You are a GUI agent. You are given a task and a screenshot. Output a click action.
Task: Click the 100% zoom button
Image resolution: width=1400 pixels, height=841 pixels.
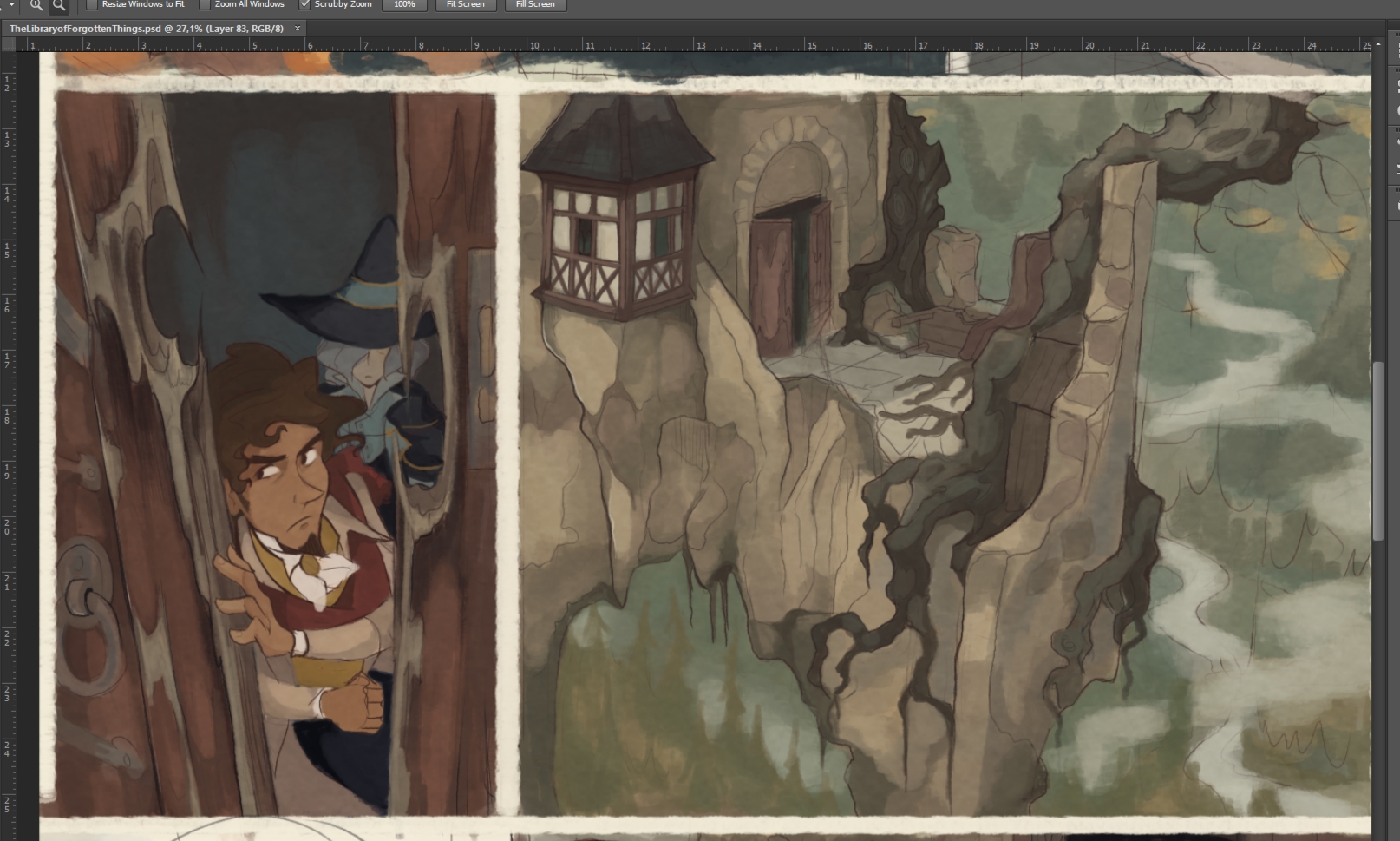click(404, 4)
